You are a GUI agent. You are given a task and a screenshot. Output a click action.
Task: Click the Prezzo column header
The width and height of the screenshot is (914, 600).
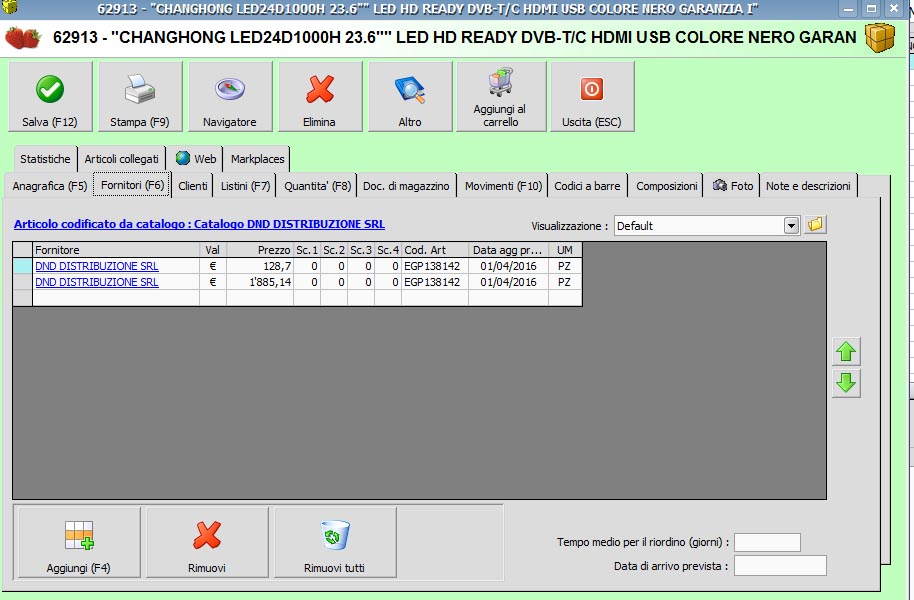(x=260, y=250)
